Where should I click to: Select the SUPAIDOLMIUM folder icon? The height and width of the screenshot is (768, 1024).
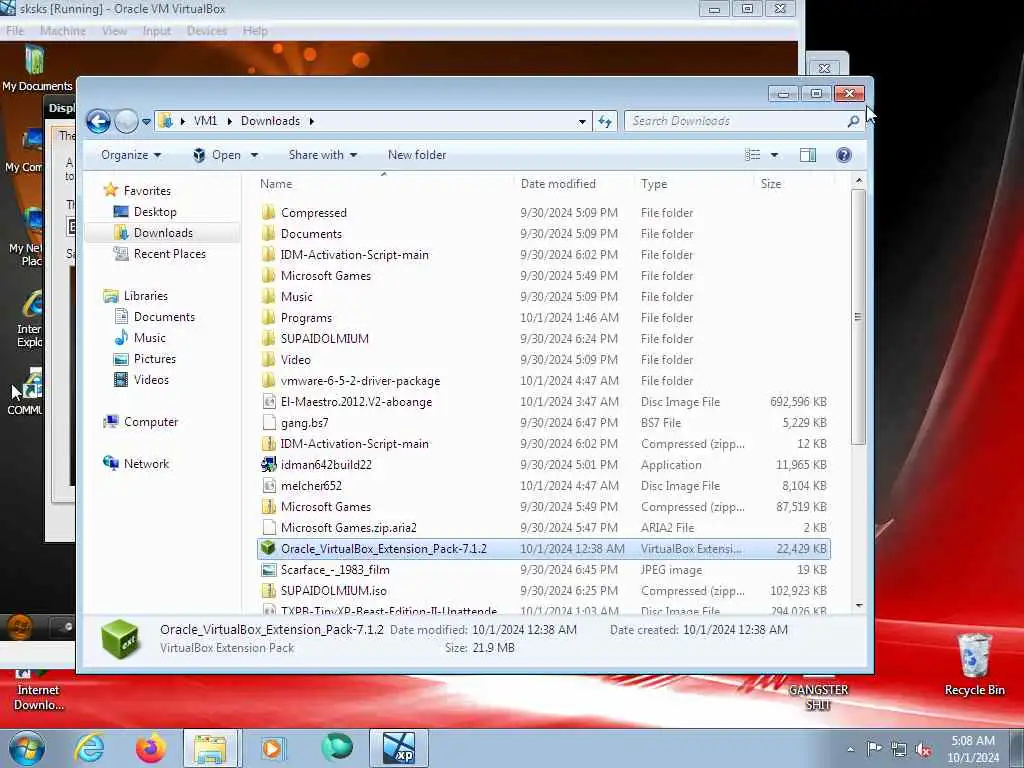pos(268,338)
